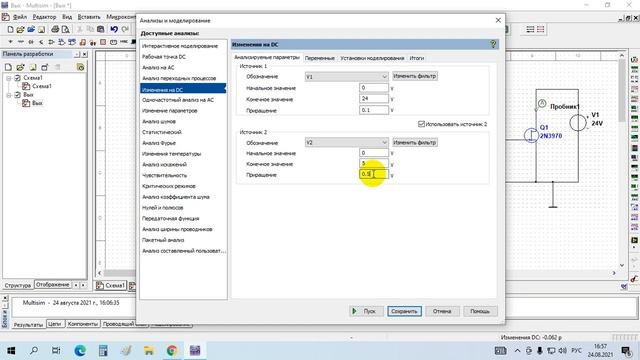Switch to the Переменные tab

319,58
